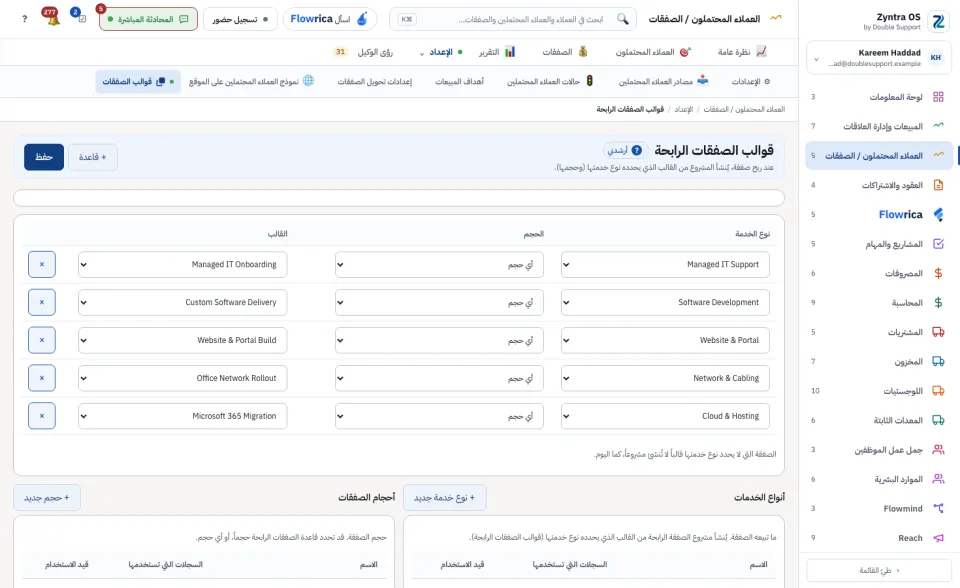Click the global search input field

[513, 19]
